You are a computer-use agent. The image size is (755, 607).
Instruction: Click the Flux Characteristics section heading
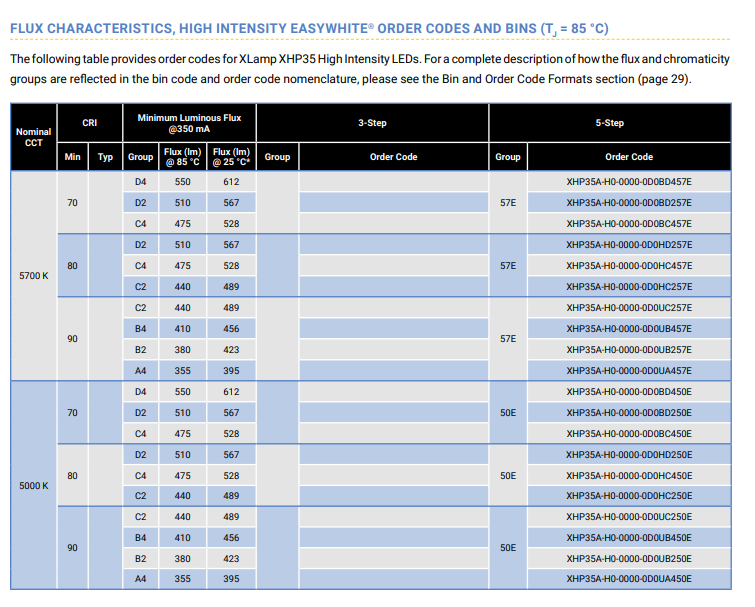click(309, 28)
